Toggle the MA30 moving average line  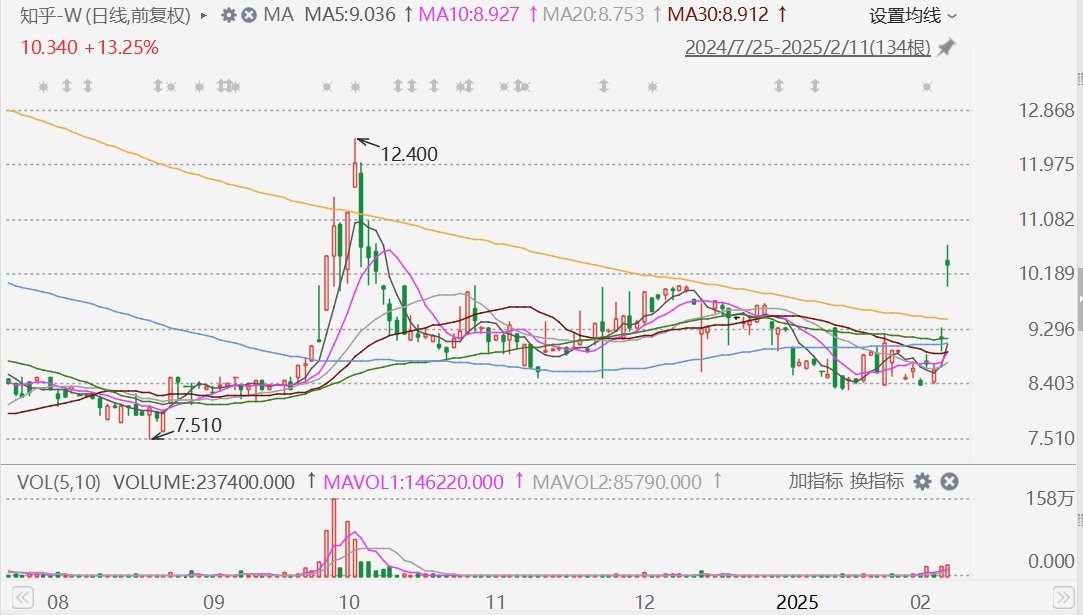pos(717,16)
